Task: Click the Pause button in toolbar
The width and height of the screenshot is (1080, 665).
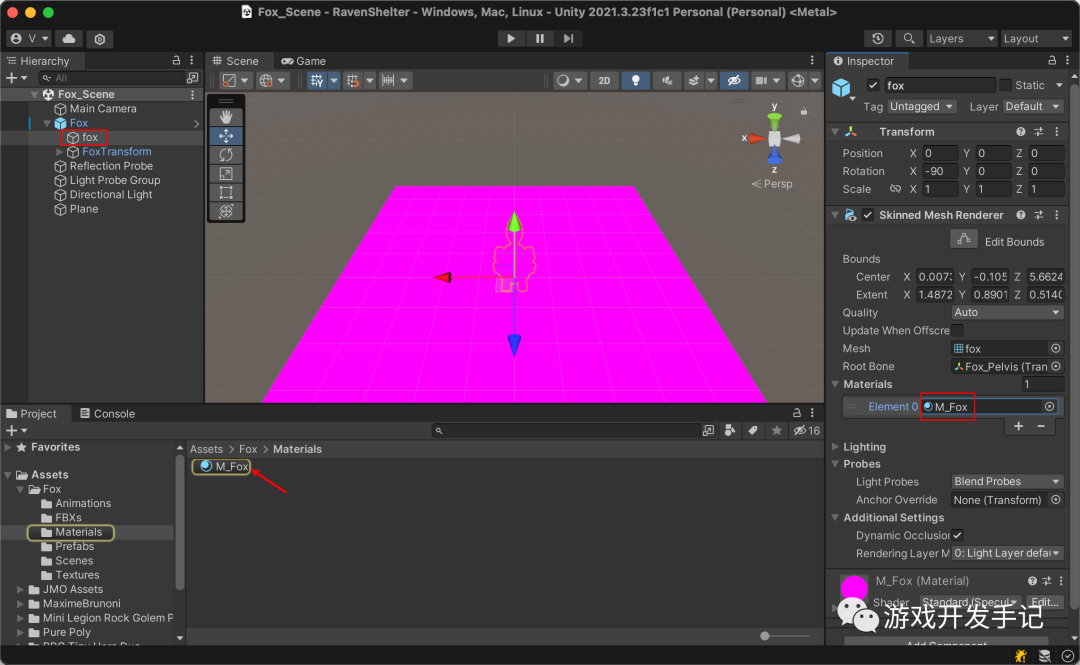Action: coord(539,39)
